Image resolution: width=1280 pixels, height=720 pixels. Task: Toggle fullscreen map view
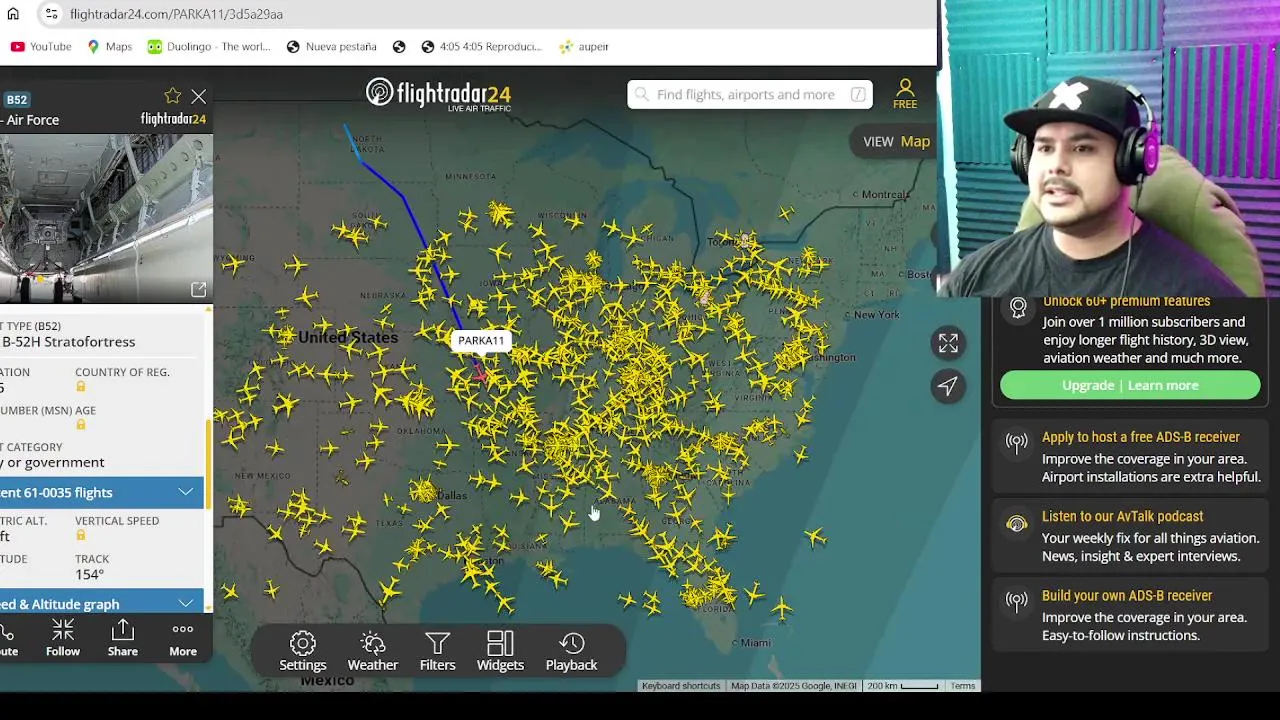(x=948, y=343)
